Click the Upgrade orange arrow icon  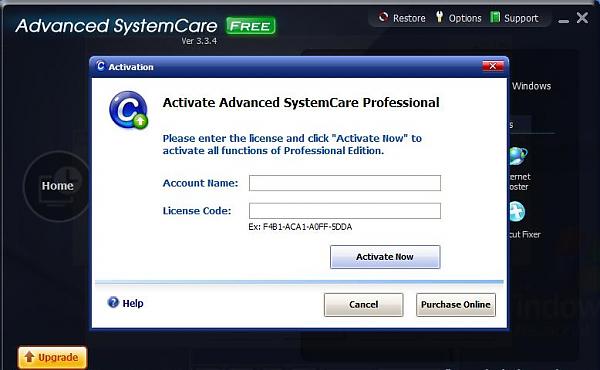click(x=29, y=357)
